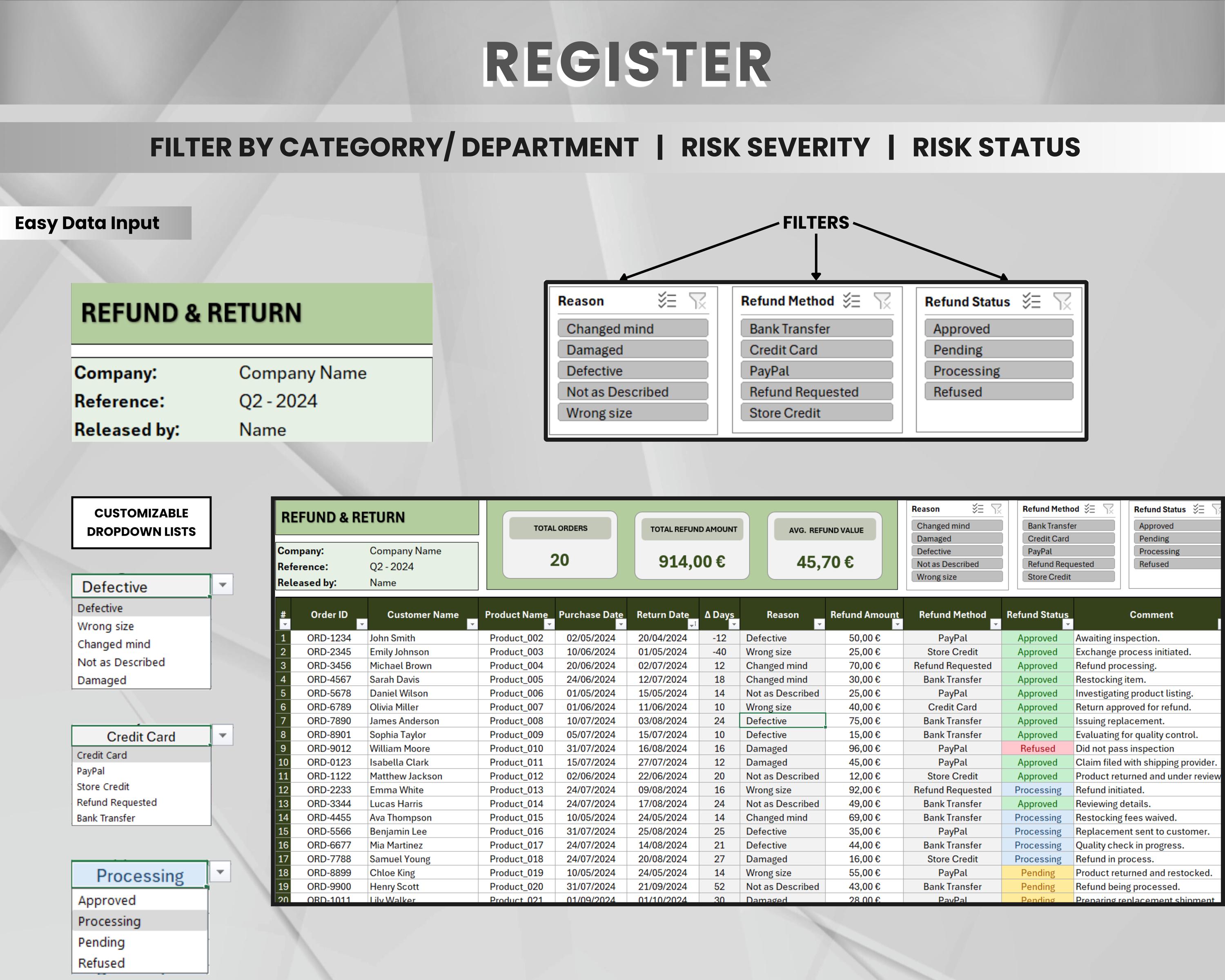
Task: Open the Credit Card dropdown arrow
Action: (222, 735)
